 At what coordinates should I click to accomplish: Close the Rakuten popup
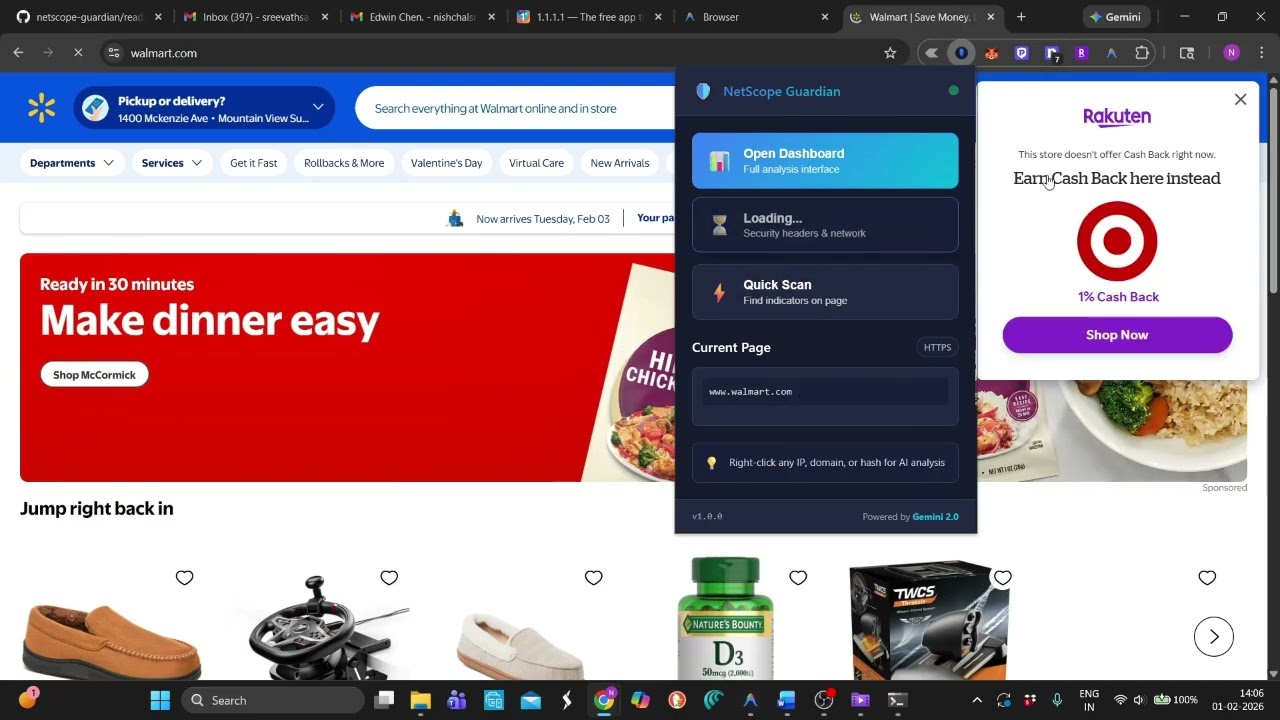1240,99
